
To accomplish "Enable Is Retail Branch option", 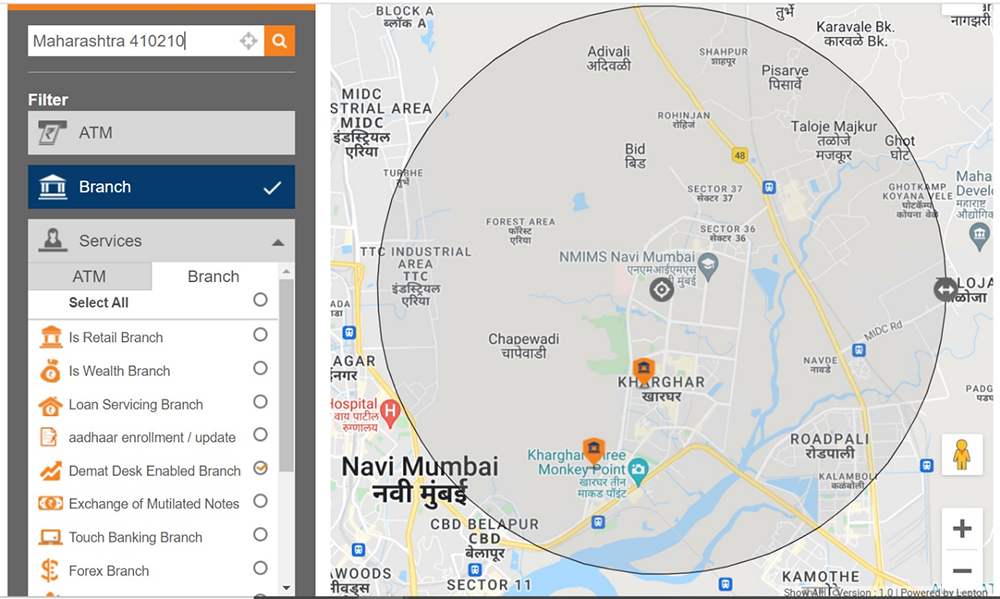I will (x=260, y=334).
